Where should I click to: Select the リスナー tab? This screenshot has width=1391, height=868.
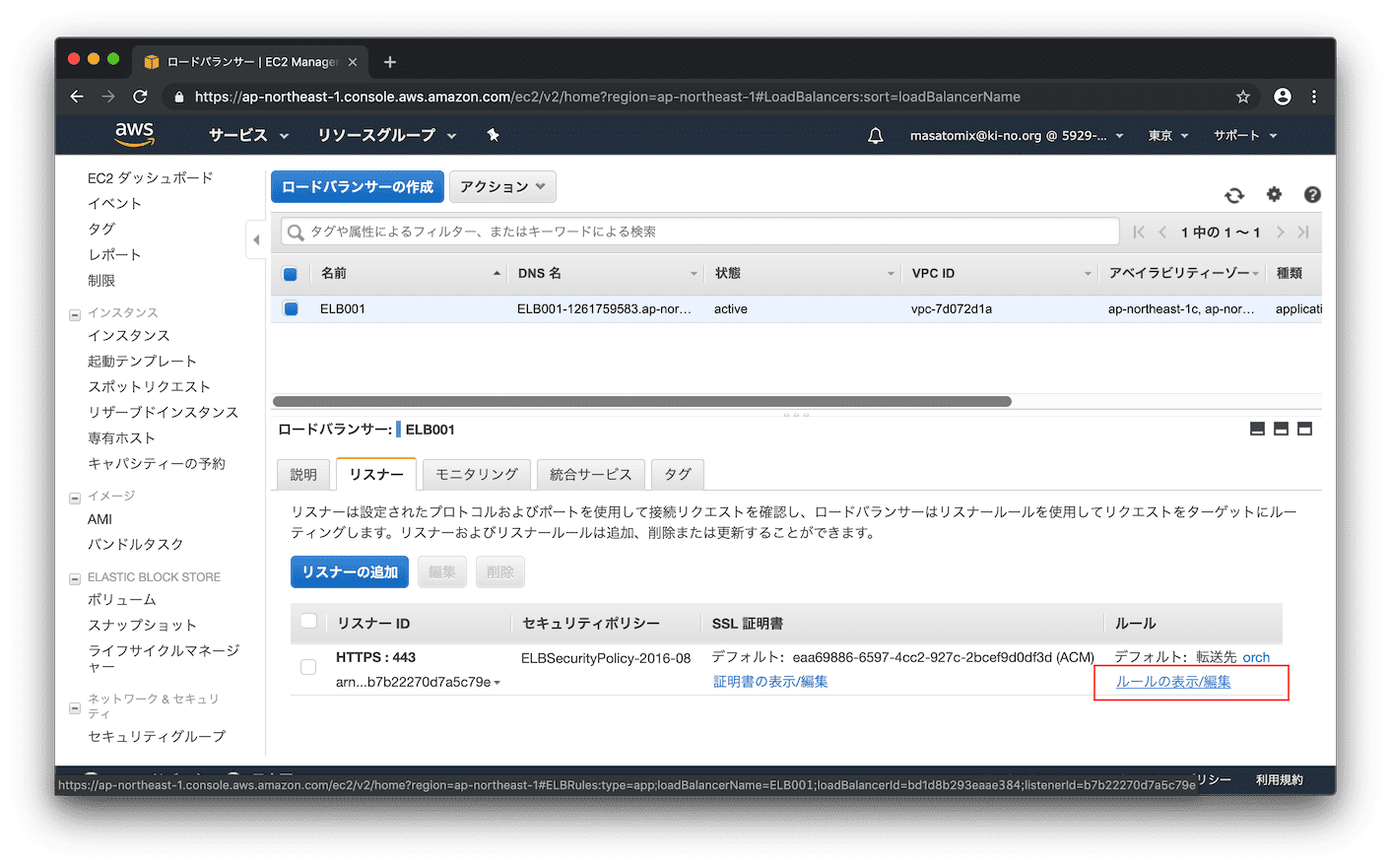(376, 475)
